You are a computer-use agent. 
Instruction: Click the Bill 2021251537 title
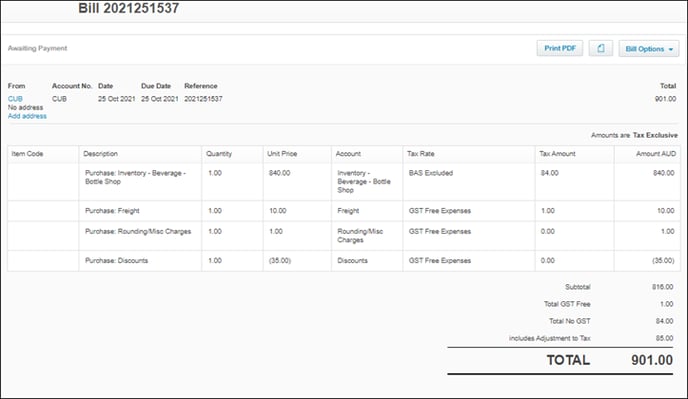point(129,8)
